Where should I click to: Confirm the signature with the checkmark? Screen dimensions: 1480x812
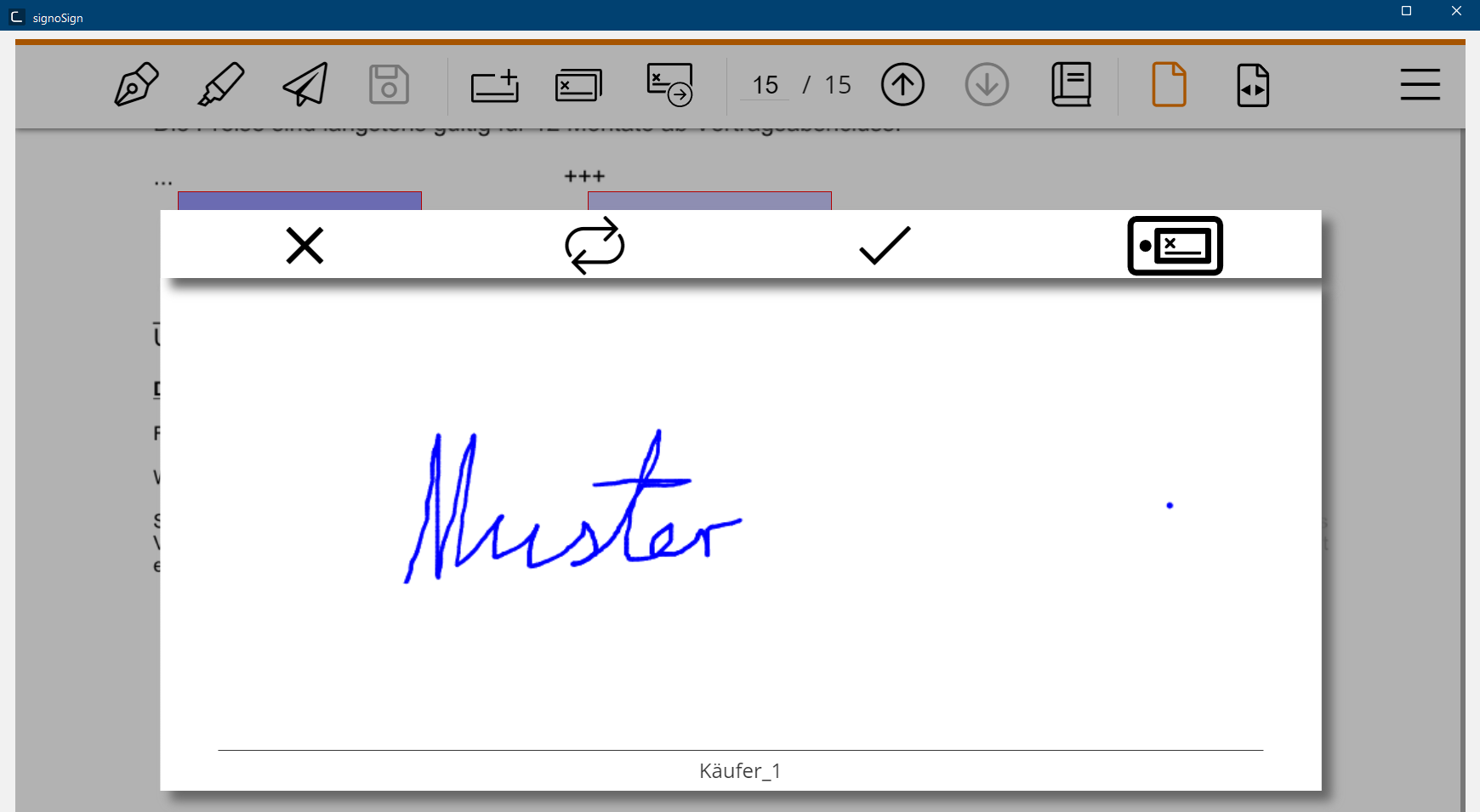(885, 246)
